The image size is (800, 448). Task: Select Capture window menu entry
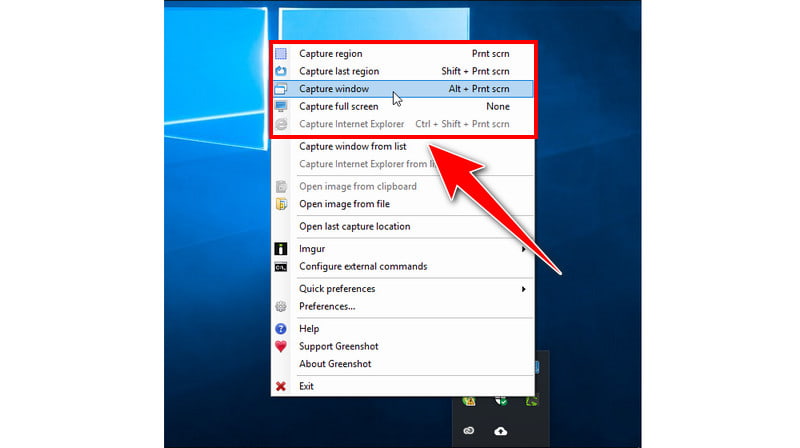[x=334, y=89]
